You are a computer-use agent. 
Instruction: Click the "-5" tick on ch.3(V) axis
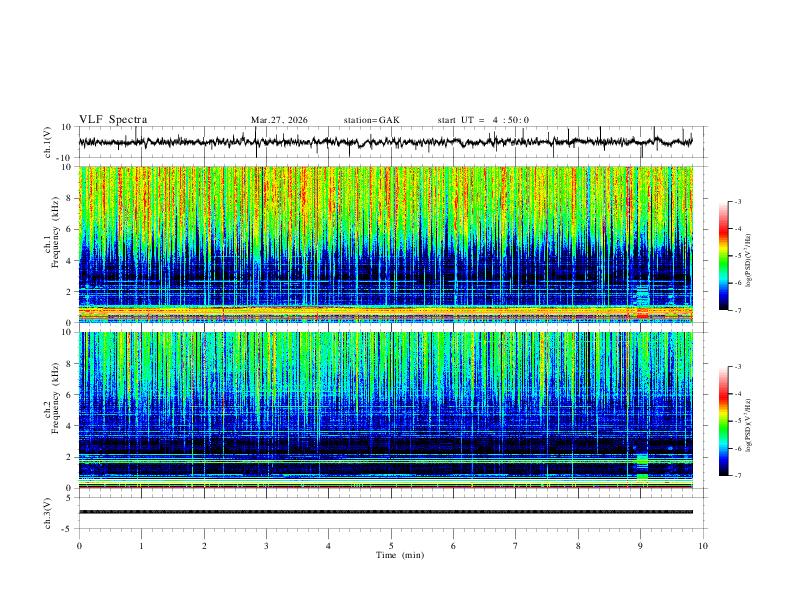[68, 529]
